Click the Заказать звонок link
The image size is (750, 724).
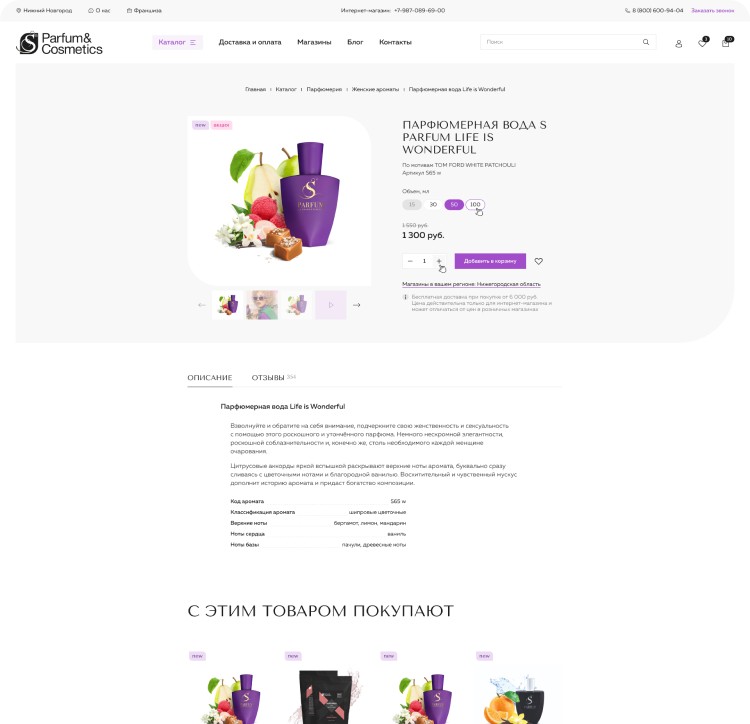[x=712, y=11]
